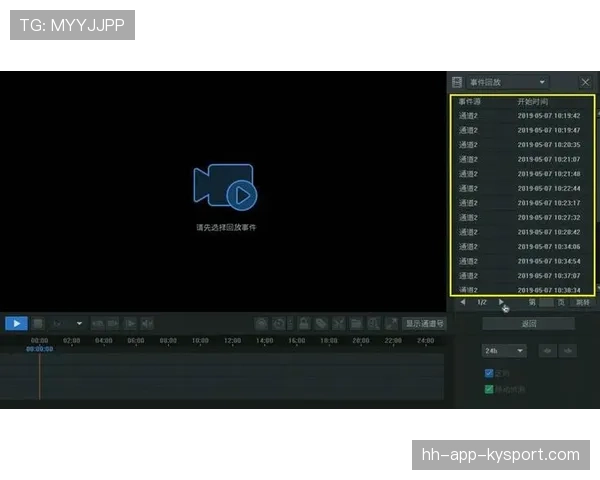Click the timeline at the 06:00 mark

coord(136,341)
